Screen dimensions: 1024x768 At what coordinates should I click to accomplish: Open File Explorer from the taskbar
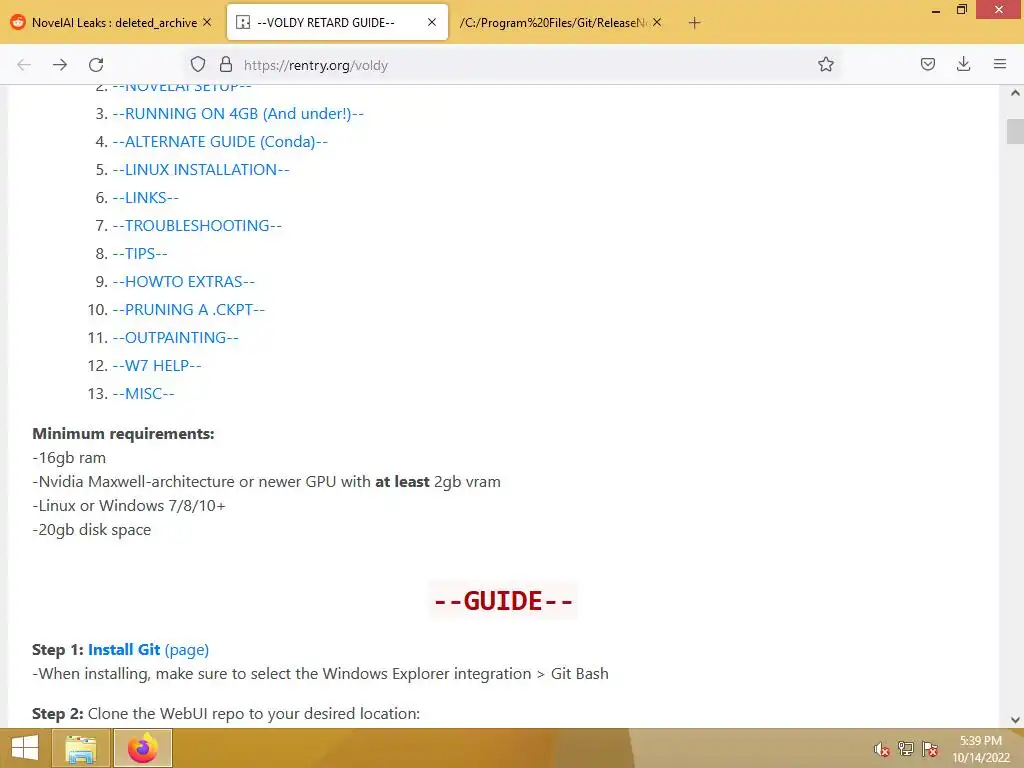(80, 748)
